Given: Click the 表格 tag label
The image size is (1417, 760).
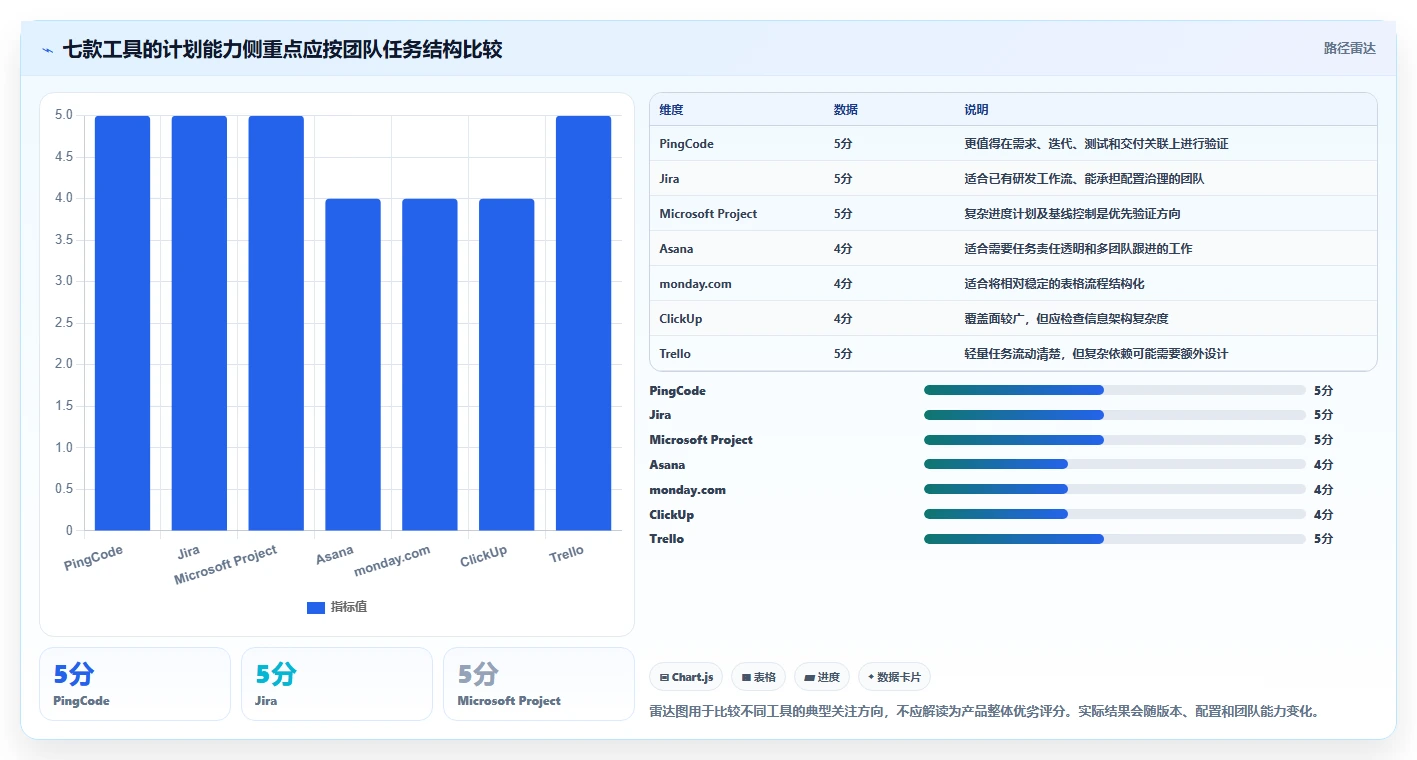Looking at the screenshot, I should coord(765,678).
